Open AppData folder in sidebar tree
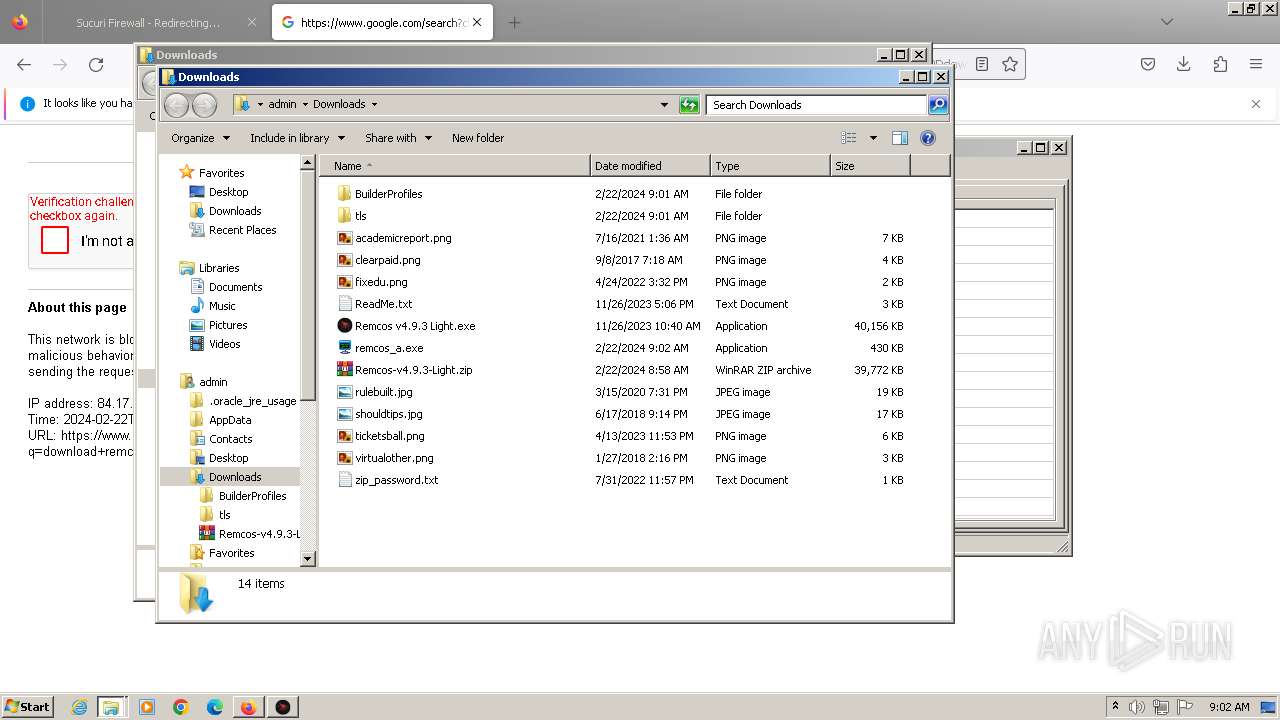This screenshot has height=720, width=1280. [x=221, y=420]
